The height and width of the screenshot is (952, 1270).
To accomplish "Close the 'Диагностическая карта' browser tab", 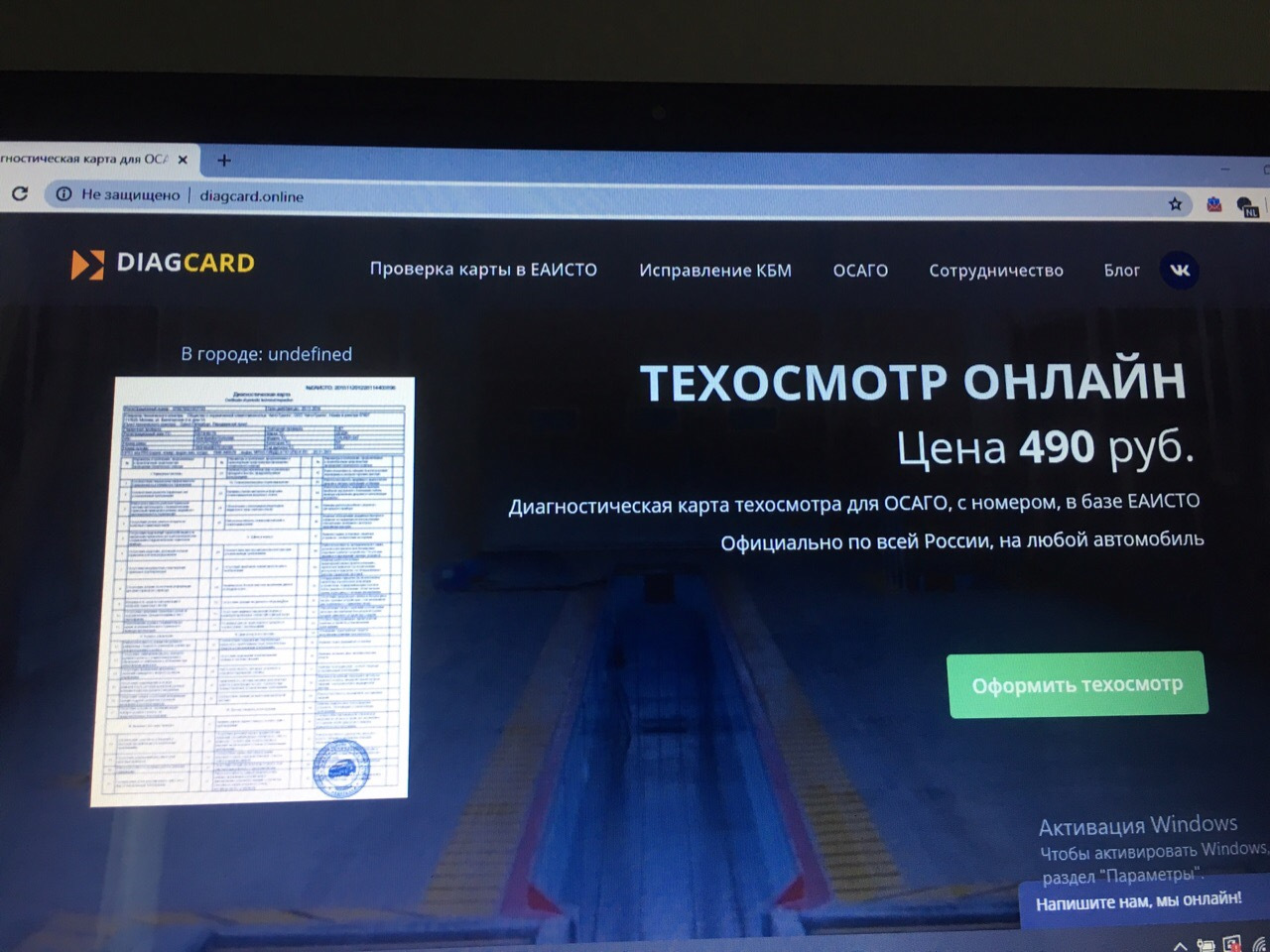I will pyautogui.click(x=183, y=159).
